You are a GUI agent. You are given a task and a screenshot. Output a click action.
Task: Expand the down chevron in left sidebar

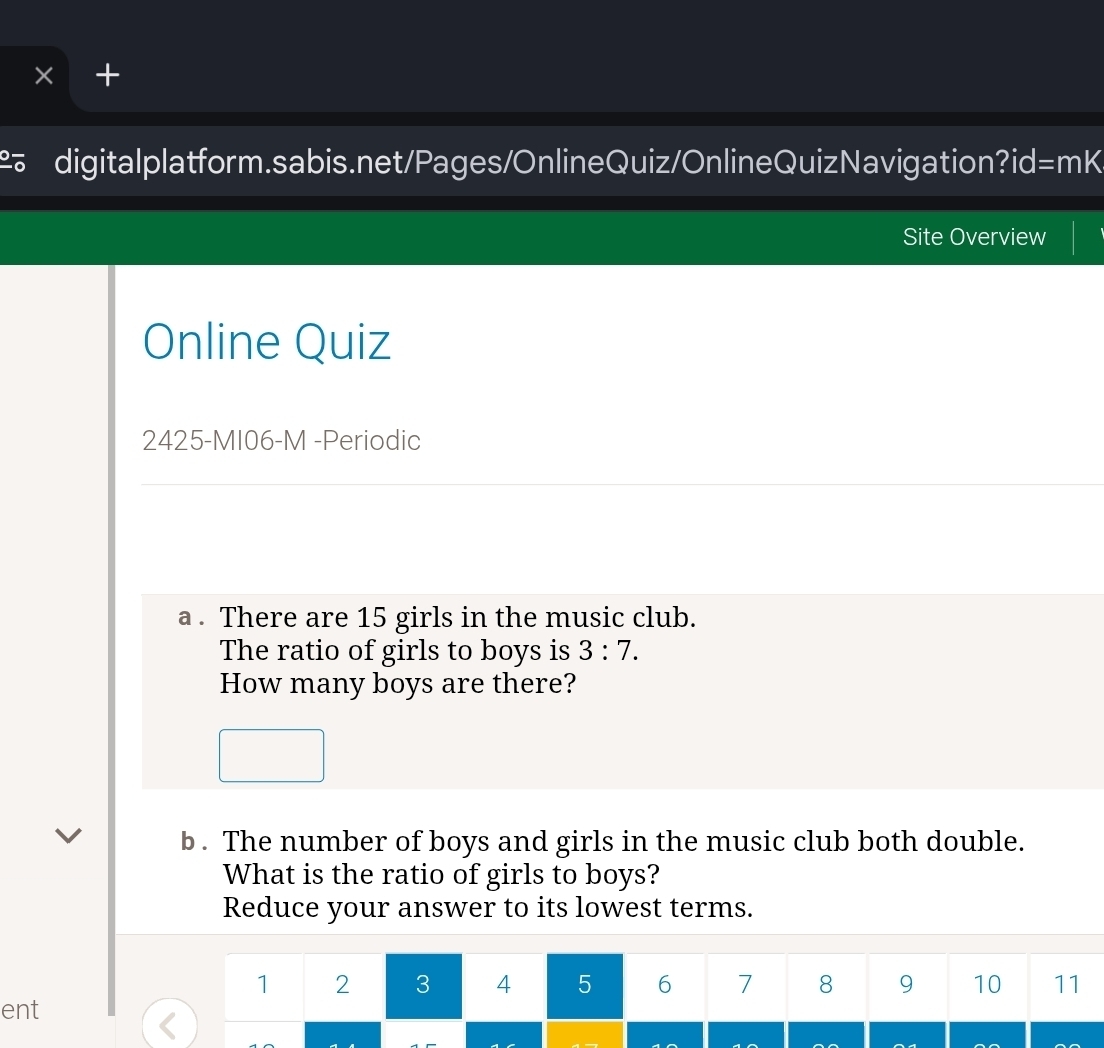pyautogui.click(x=68, y=834)
